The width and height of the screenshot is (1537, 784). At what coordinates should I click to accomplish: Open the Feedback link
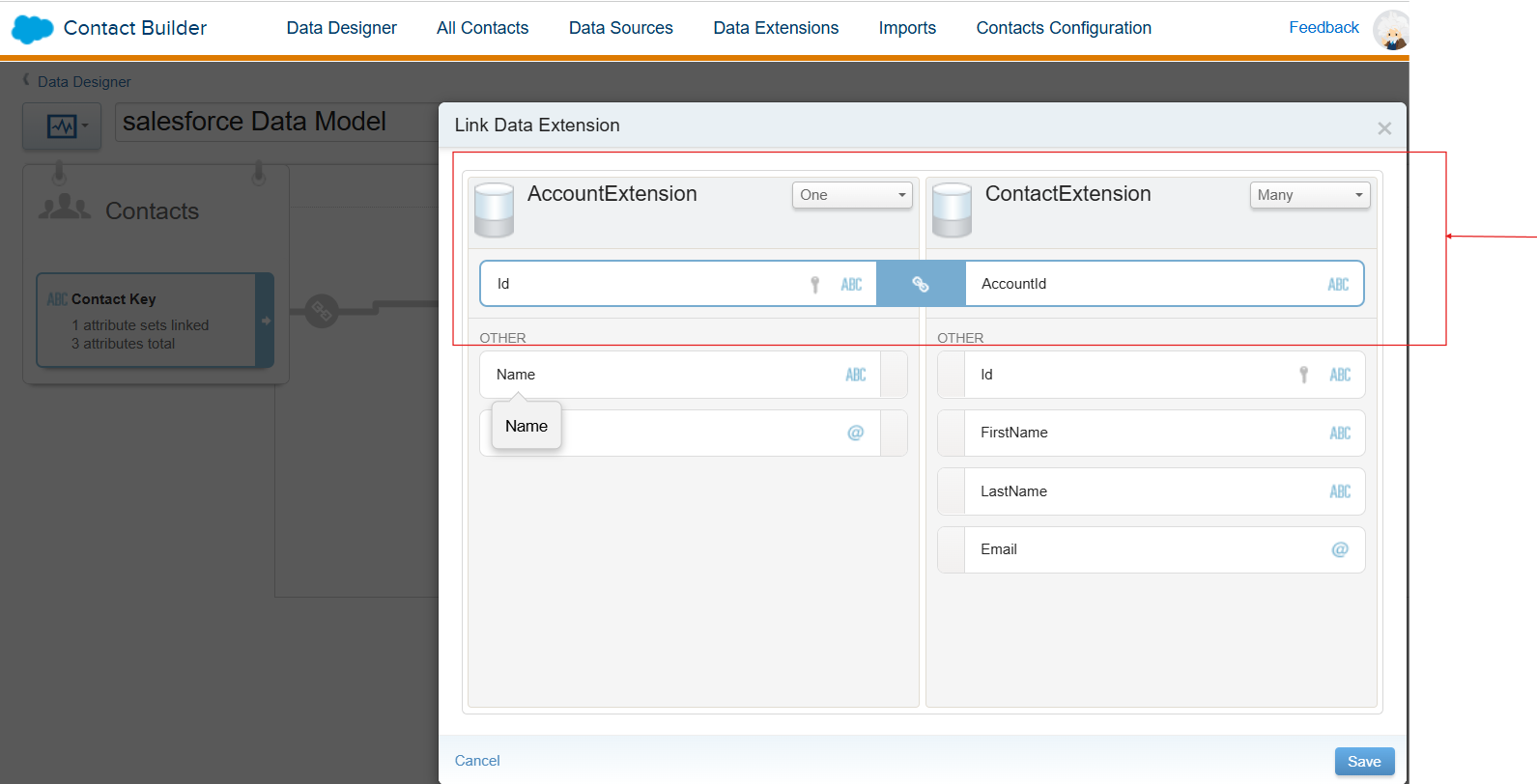(1324, 28)
